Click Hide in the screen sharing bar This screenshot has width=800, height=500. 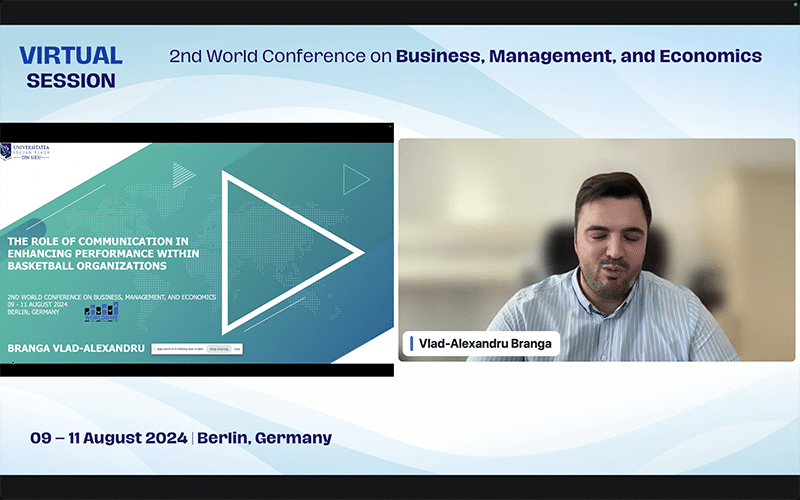(x=237, y=349)
